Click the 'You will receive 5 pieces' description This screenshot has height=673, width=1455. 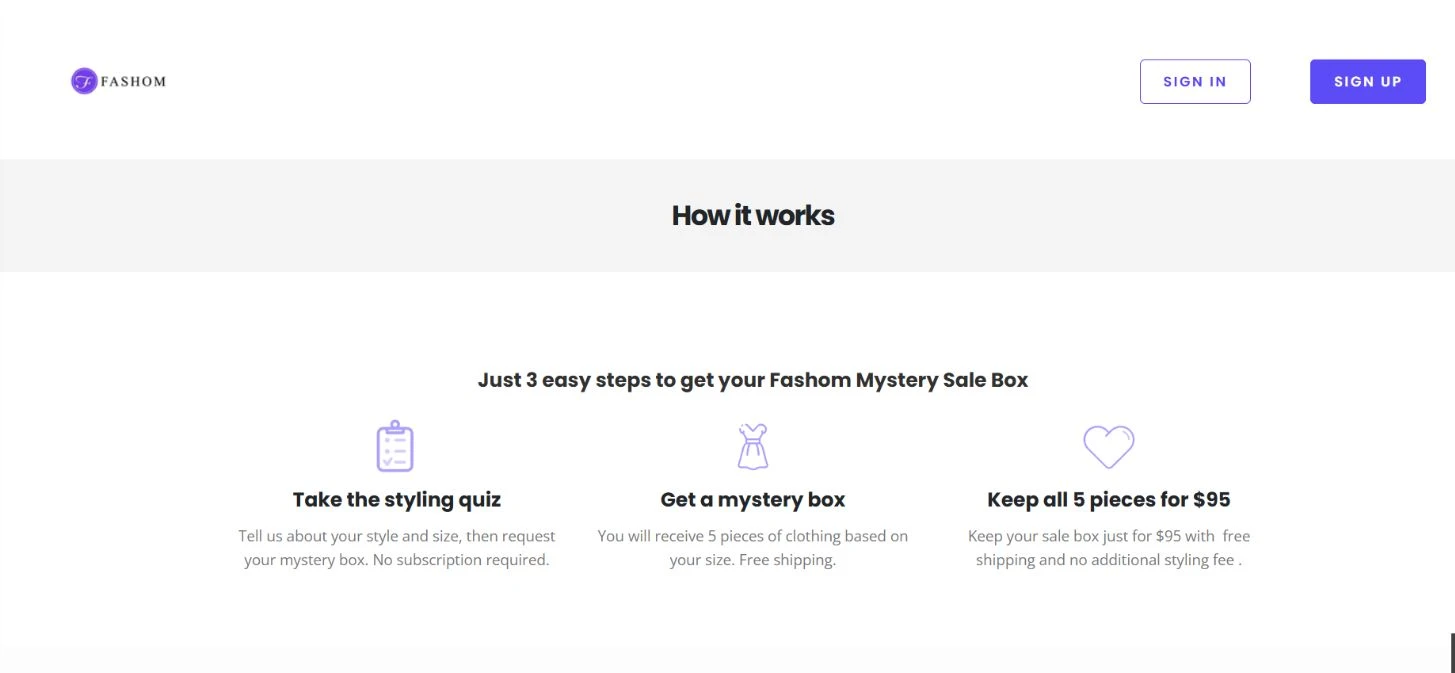click(753, 548)
